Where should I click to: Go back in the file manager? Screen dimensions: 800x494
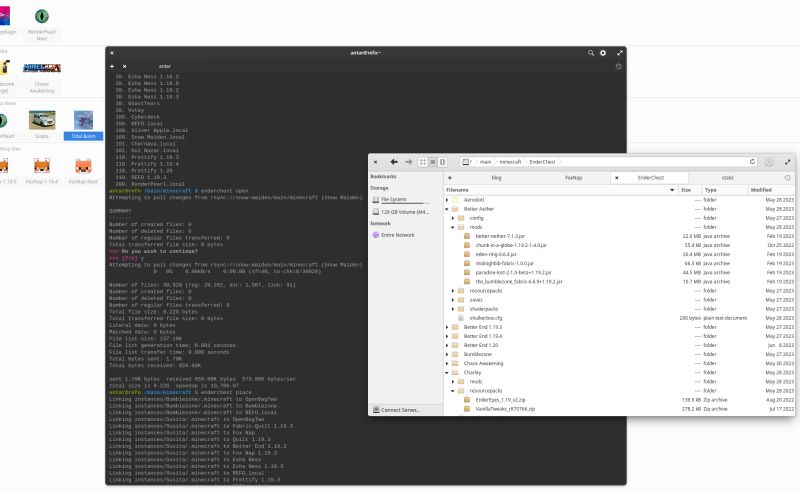[x=394, y=162]
